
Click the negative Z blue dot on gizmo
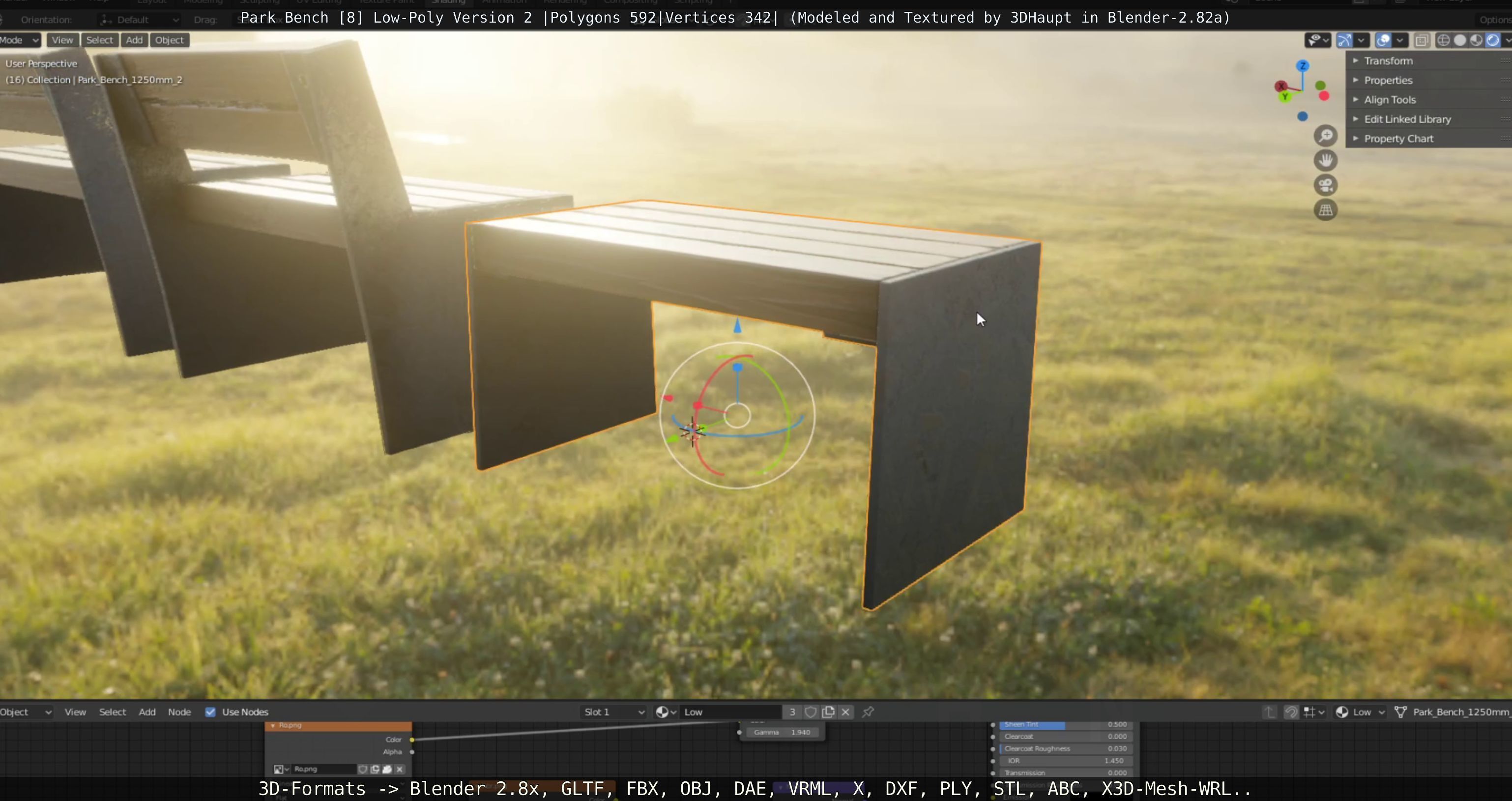coord(1303,117)
